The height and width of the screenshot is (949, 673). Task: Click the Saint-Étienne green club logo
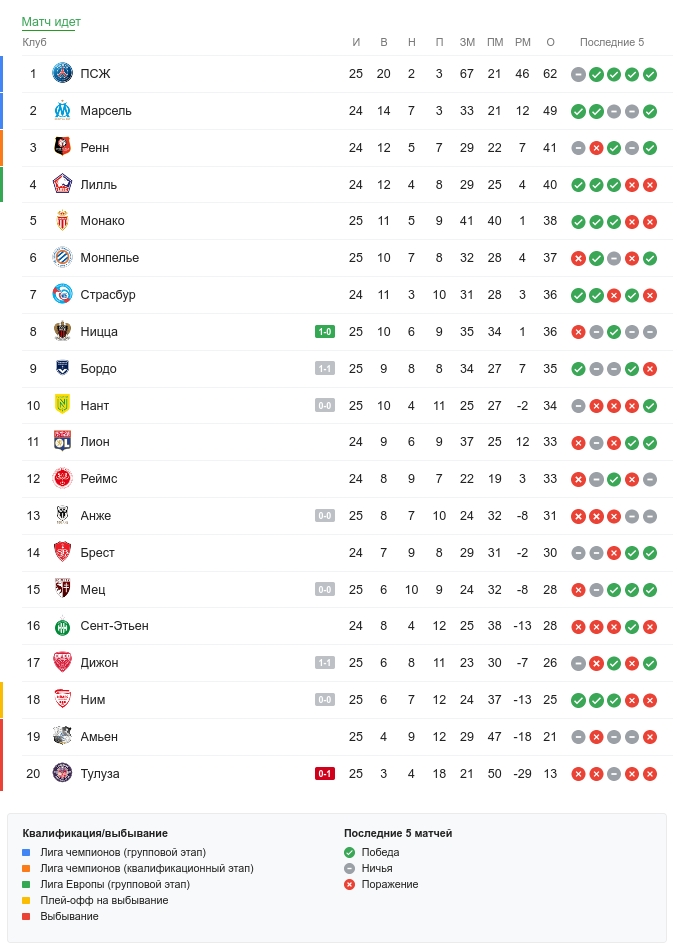pos(62,626)
